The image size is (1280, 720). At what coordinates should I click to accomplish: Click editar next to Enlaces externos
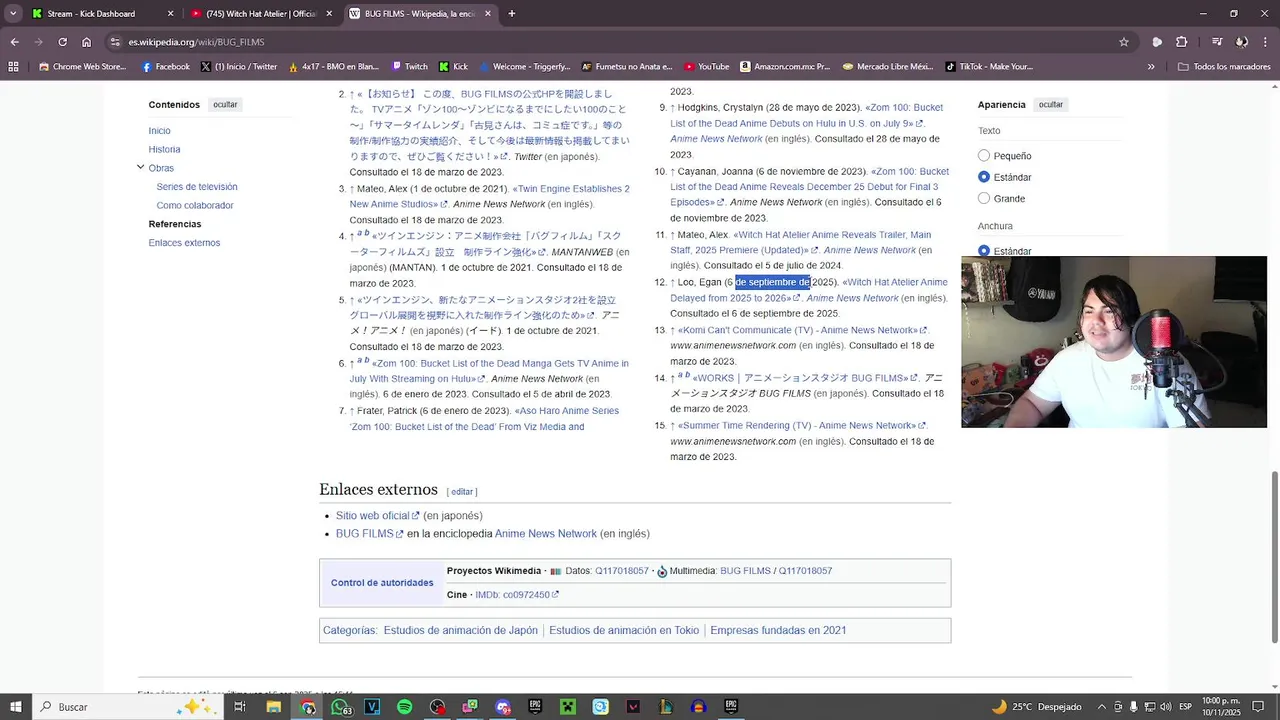[x=462, y=492]
